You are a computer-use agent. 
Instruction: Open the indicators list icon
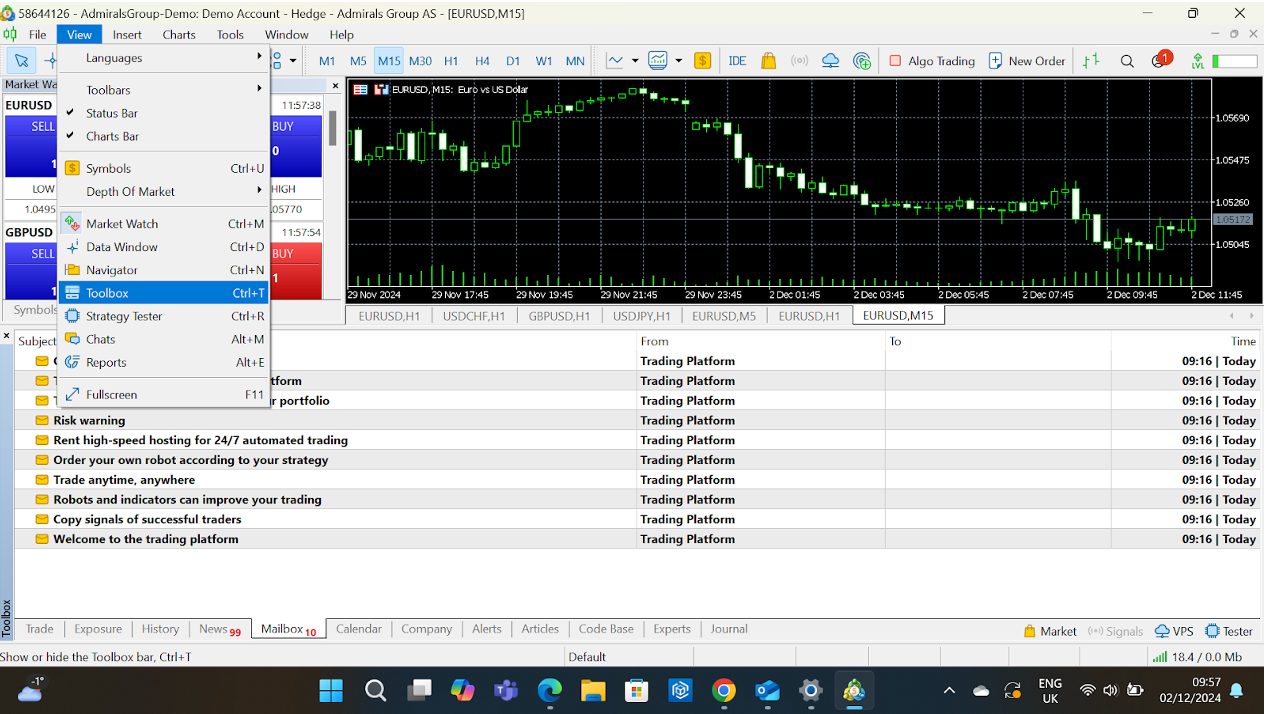pyautogui.click(x=657, y=61)
